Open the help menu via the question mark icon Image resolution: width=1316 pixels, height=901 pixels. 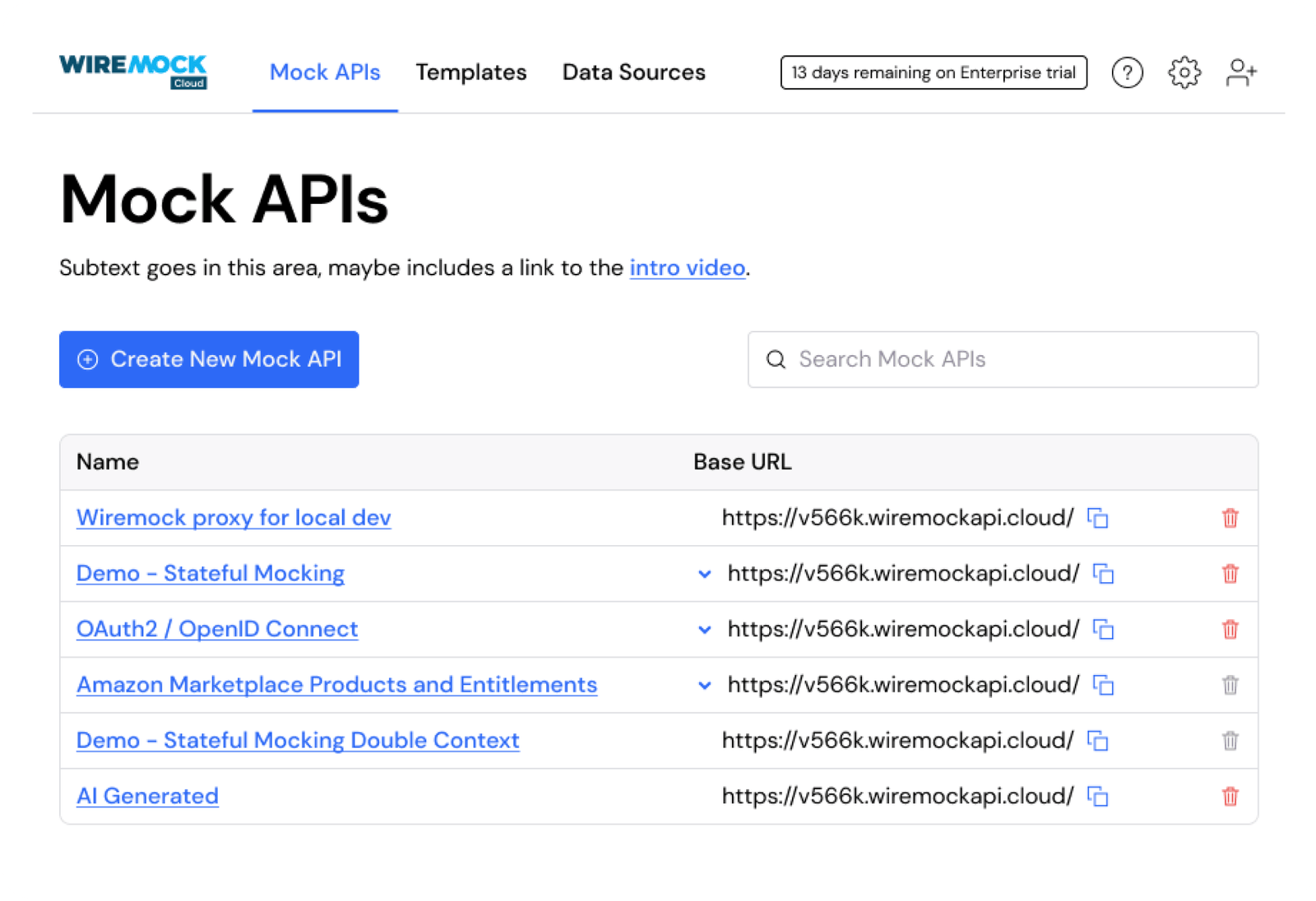coord(1127,72)
